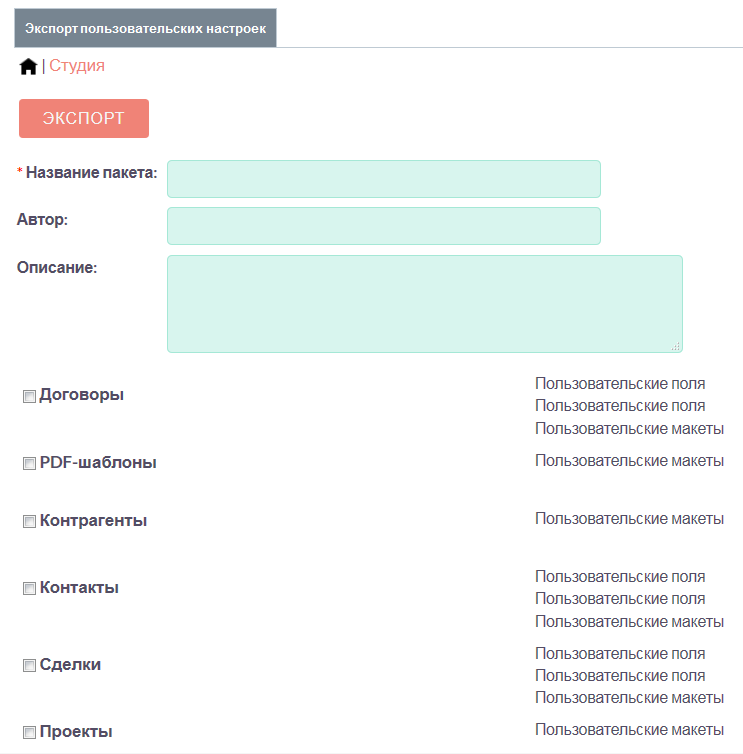Tick the PDF-шаблоны checkbox
Screen dimensions: 743x754
(x=29, y=464)
